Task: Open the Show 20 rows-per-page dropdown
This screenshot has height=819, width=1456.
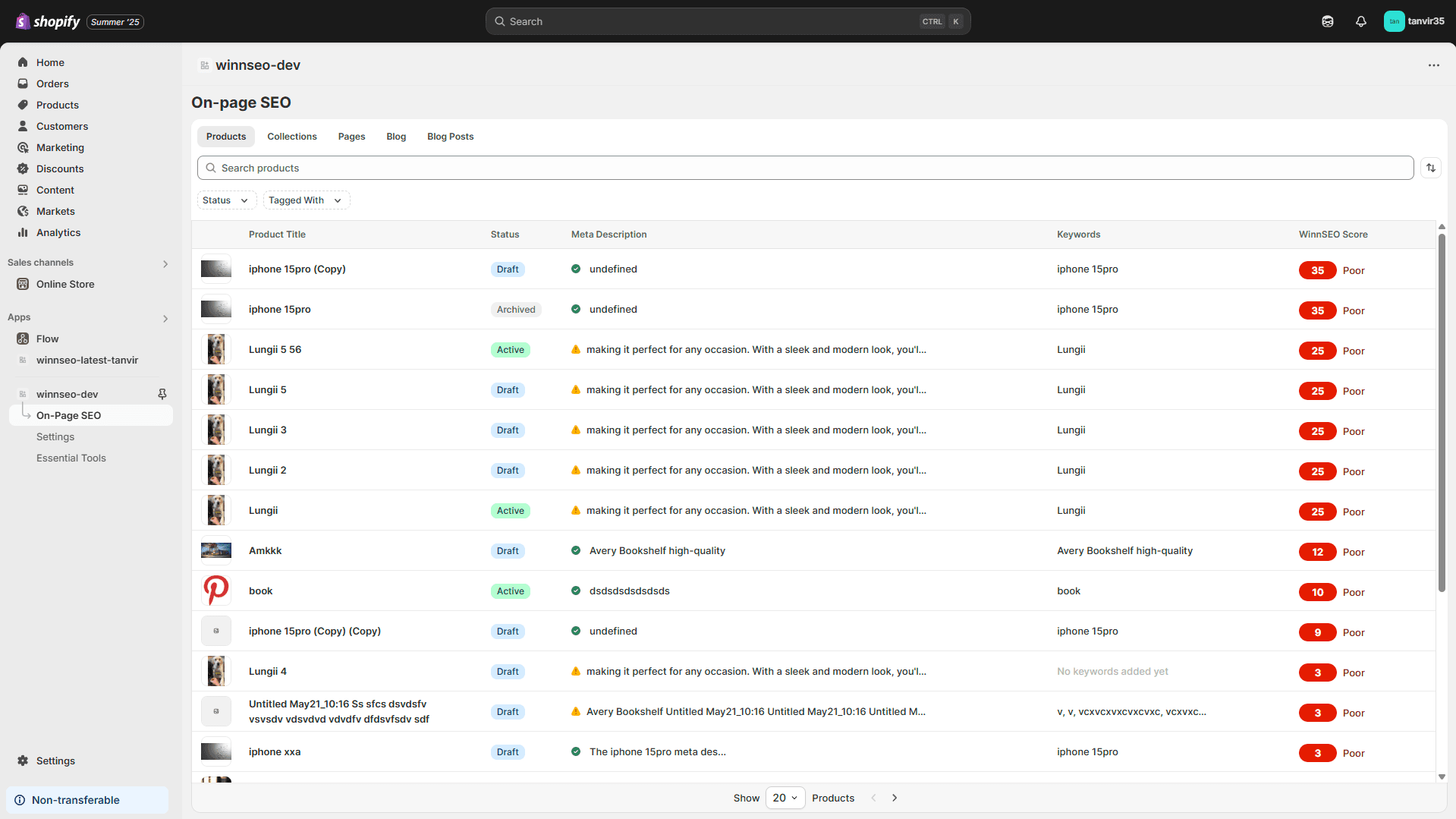Action: point(785,798)
